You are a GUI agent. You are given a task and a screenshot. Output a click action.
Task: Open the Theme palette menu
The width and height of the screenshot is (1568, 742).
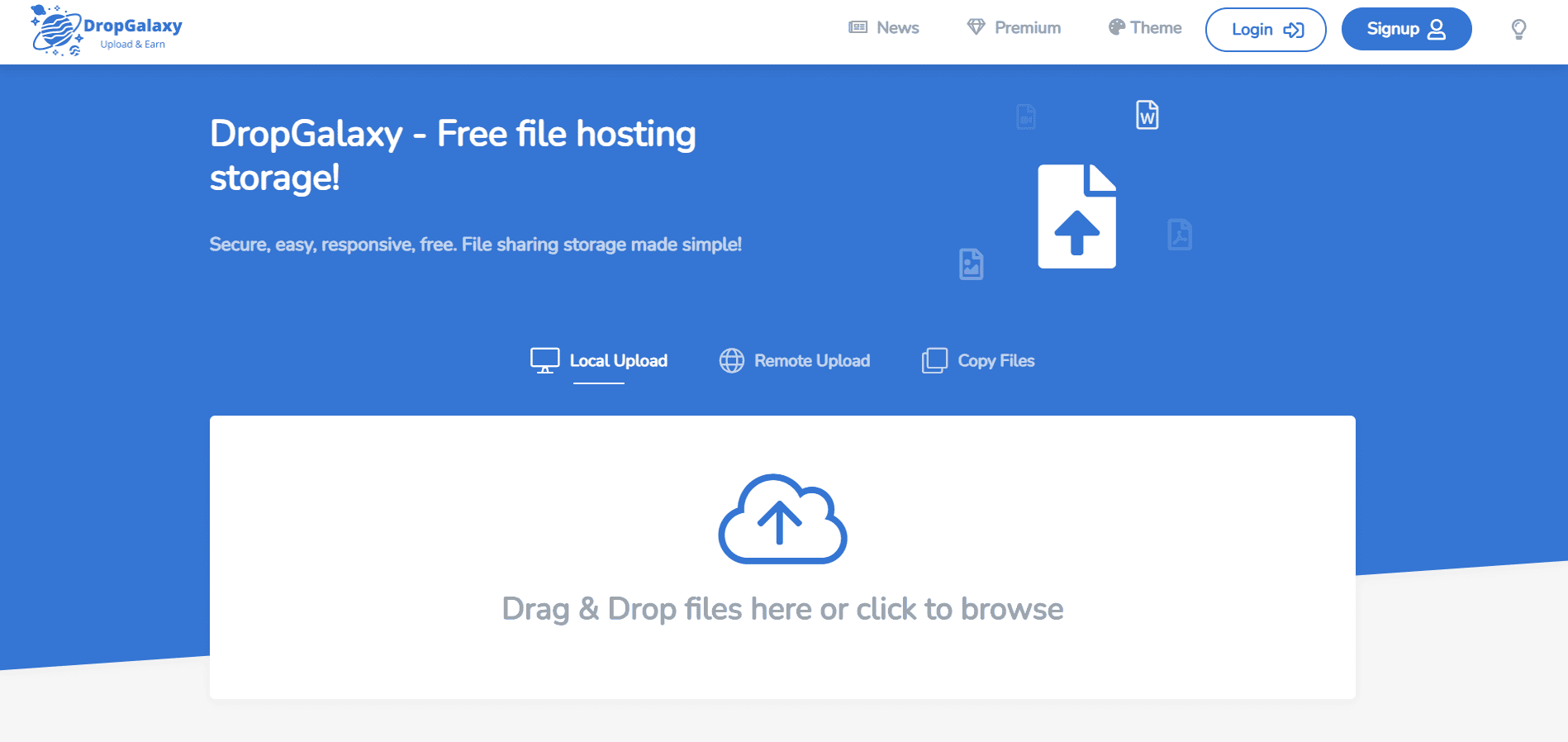(x=1145, y=27)
